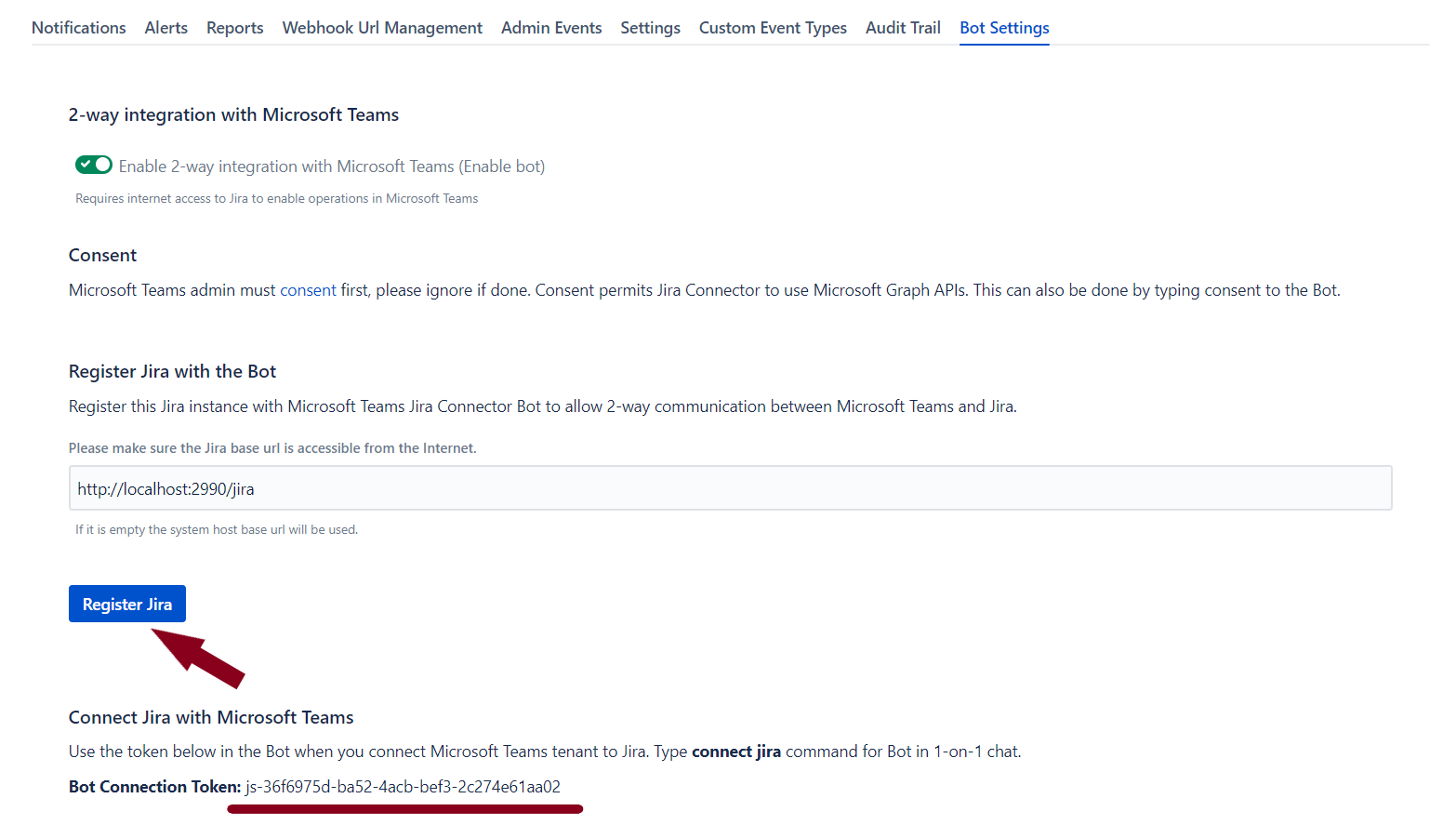Disable the 2-way Teams integration toggle
Screen dimensions: 1456x825
94,165
